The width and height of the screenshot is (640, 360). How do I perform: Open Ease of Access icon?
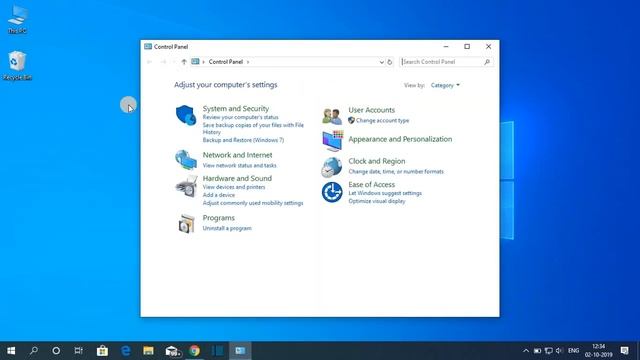tap(332, 192)
